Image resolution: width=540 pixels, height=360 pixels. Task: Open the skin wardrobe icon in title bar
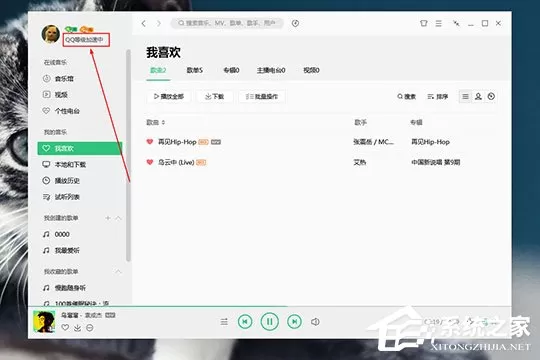pos(424,23)
